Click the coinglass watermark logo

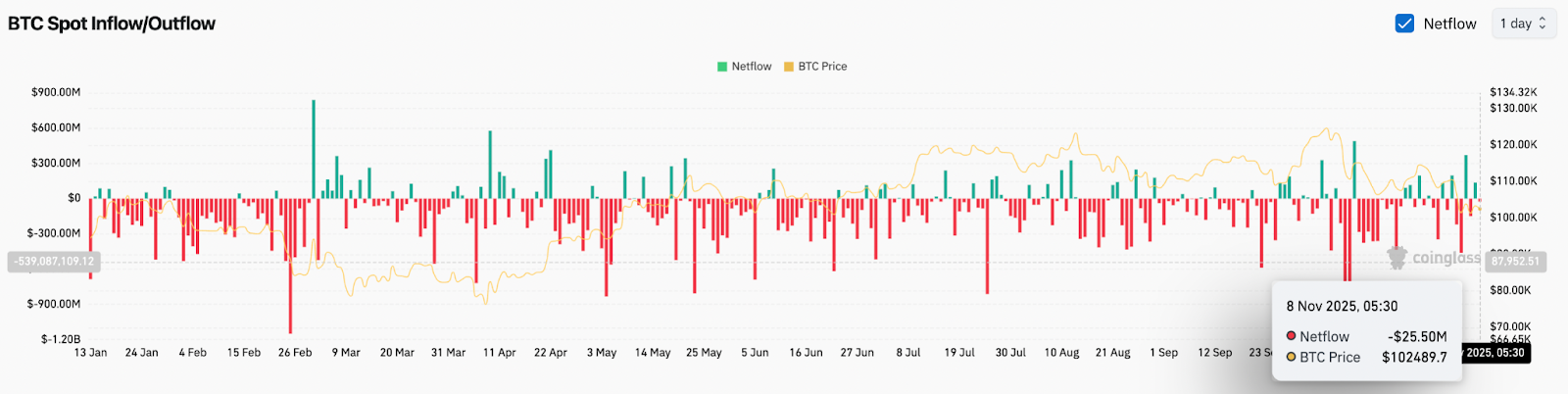pyautogui.click(x=1434, y=258)
